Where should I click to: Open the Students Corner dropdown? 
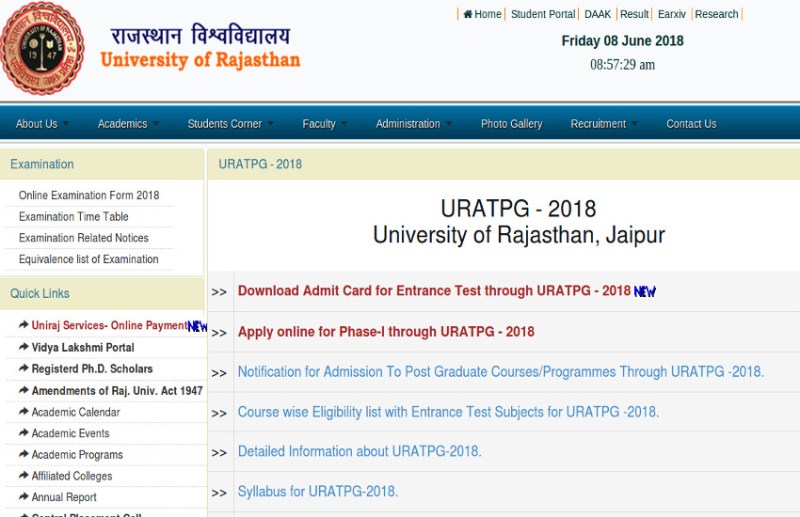tap(229, 124)
